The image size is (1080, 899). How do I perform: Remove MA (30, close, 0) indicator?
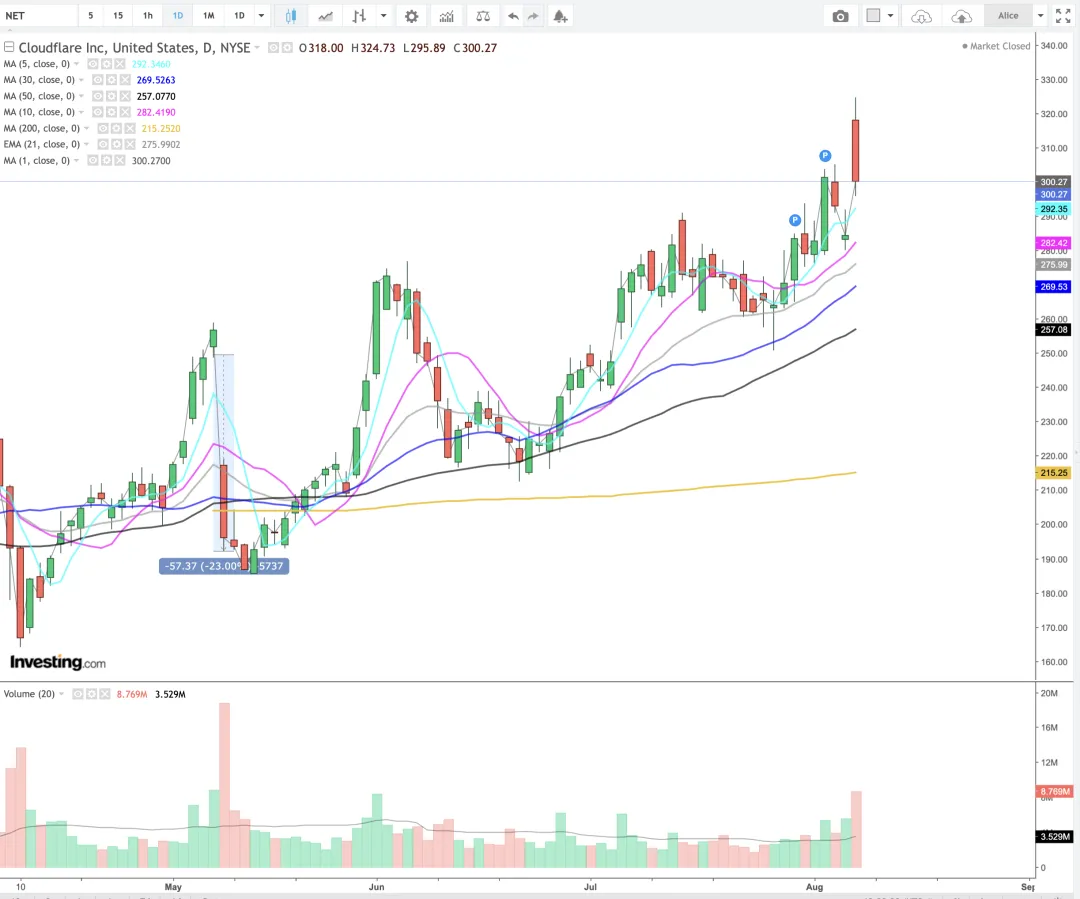pyautogui.click(x=125, y=80)
